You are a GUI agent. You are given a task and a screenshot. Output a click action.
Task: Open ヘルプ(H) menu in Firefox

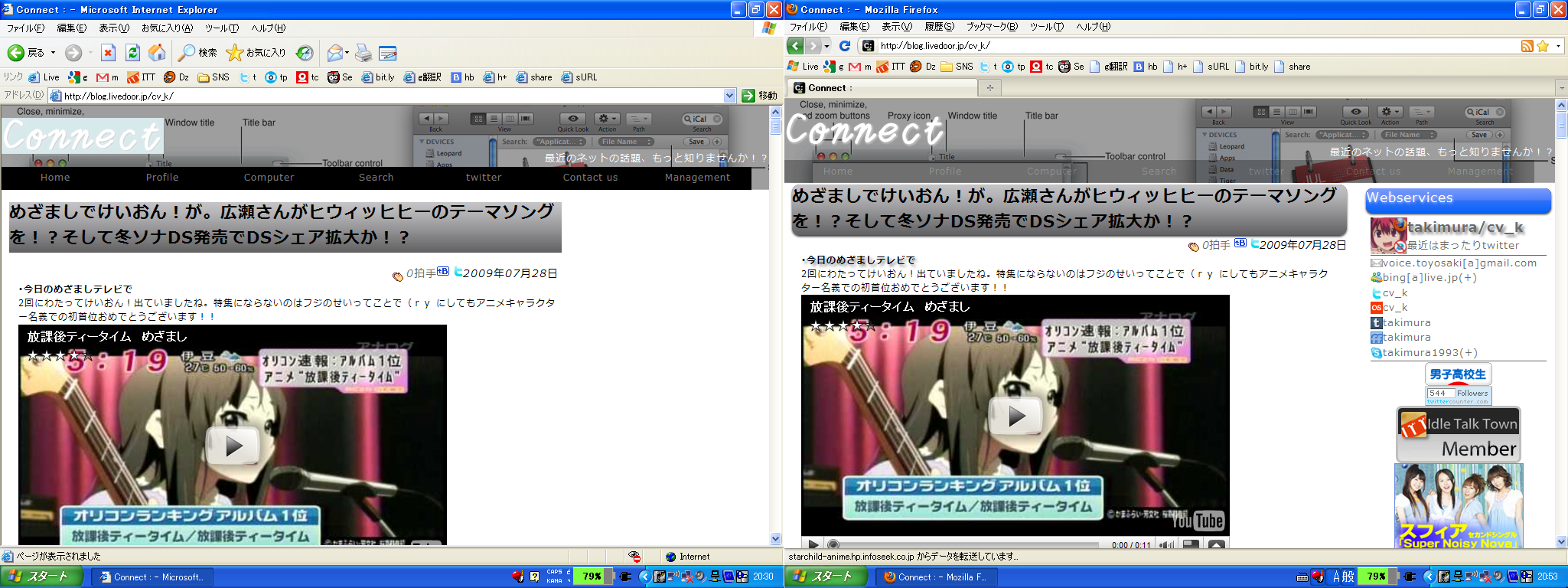[x=1093, y=27]
